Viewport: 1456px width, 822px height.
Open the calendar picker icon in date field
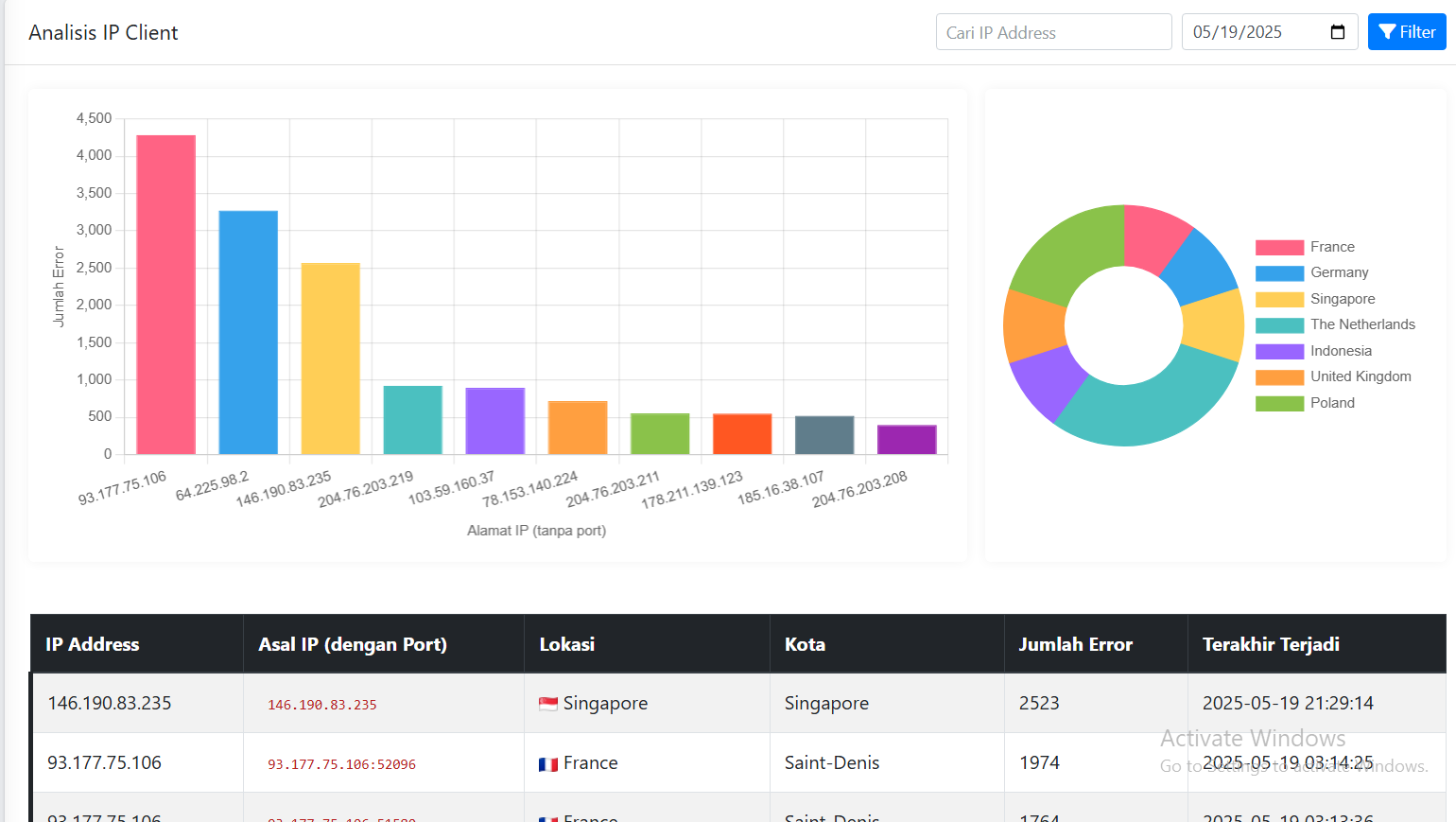(x=1337, y=32)
